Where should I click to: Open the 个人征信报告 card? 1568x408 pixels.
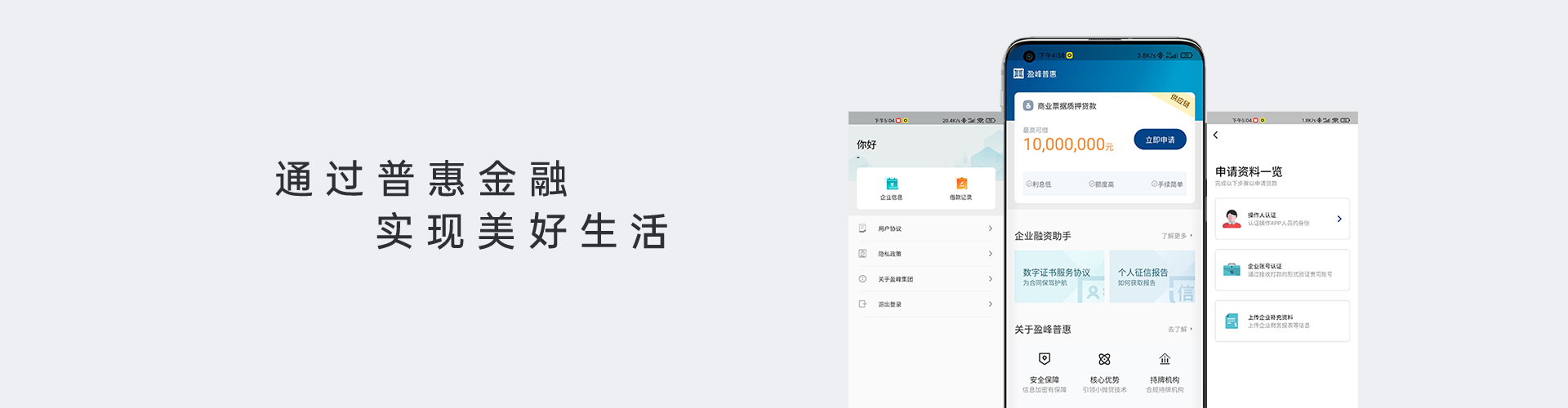(x=1151, y=277)
